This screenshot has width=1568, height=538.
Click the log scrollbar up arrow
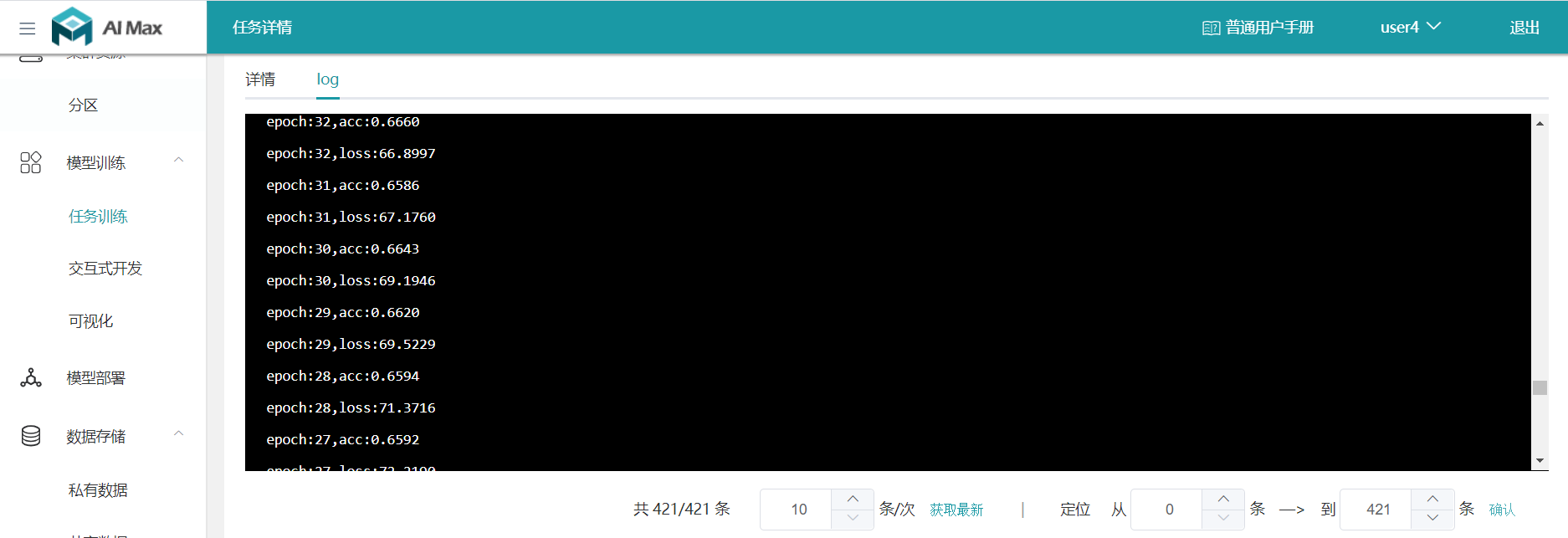tap(1540, 123)
